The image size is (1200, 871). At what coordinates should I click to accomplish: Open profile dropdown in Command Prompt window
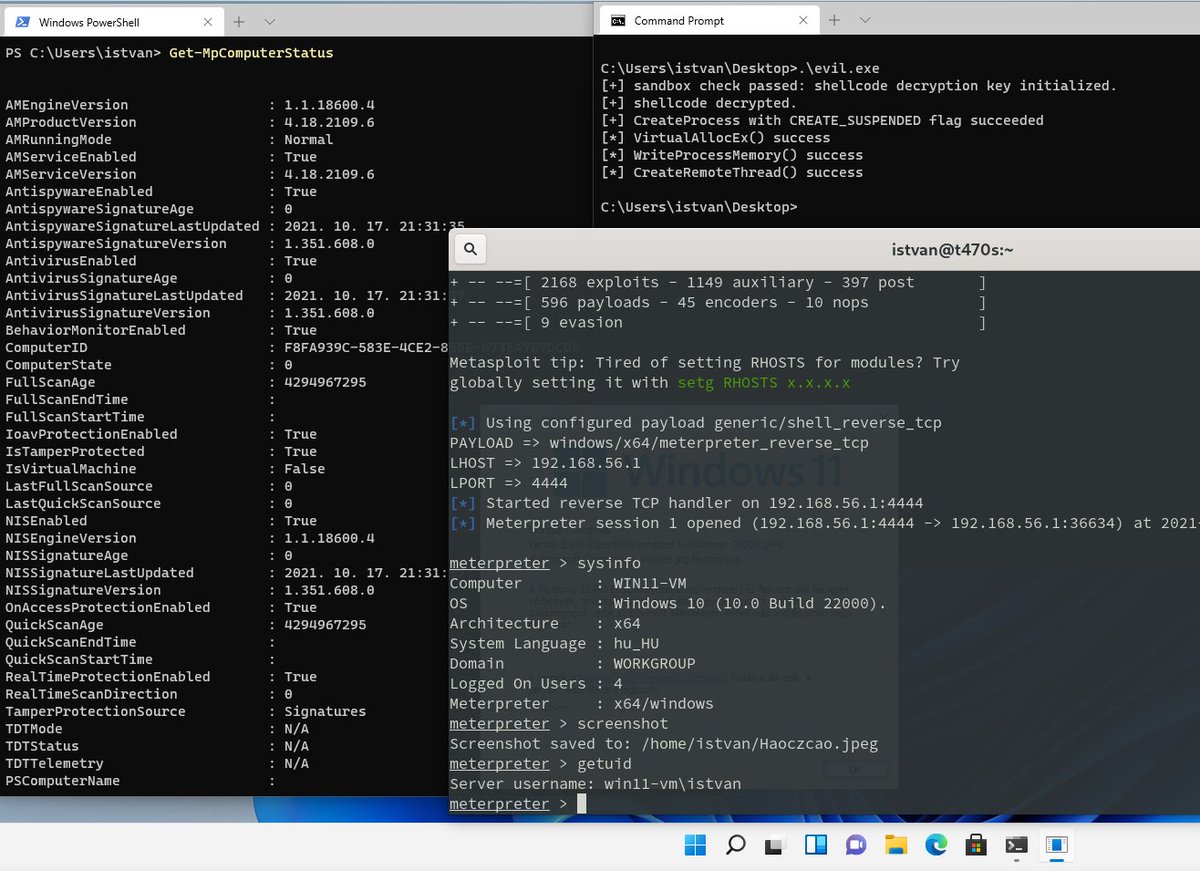click(x=865, y=20)
